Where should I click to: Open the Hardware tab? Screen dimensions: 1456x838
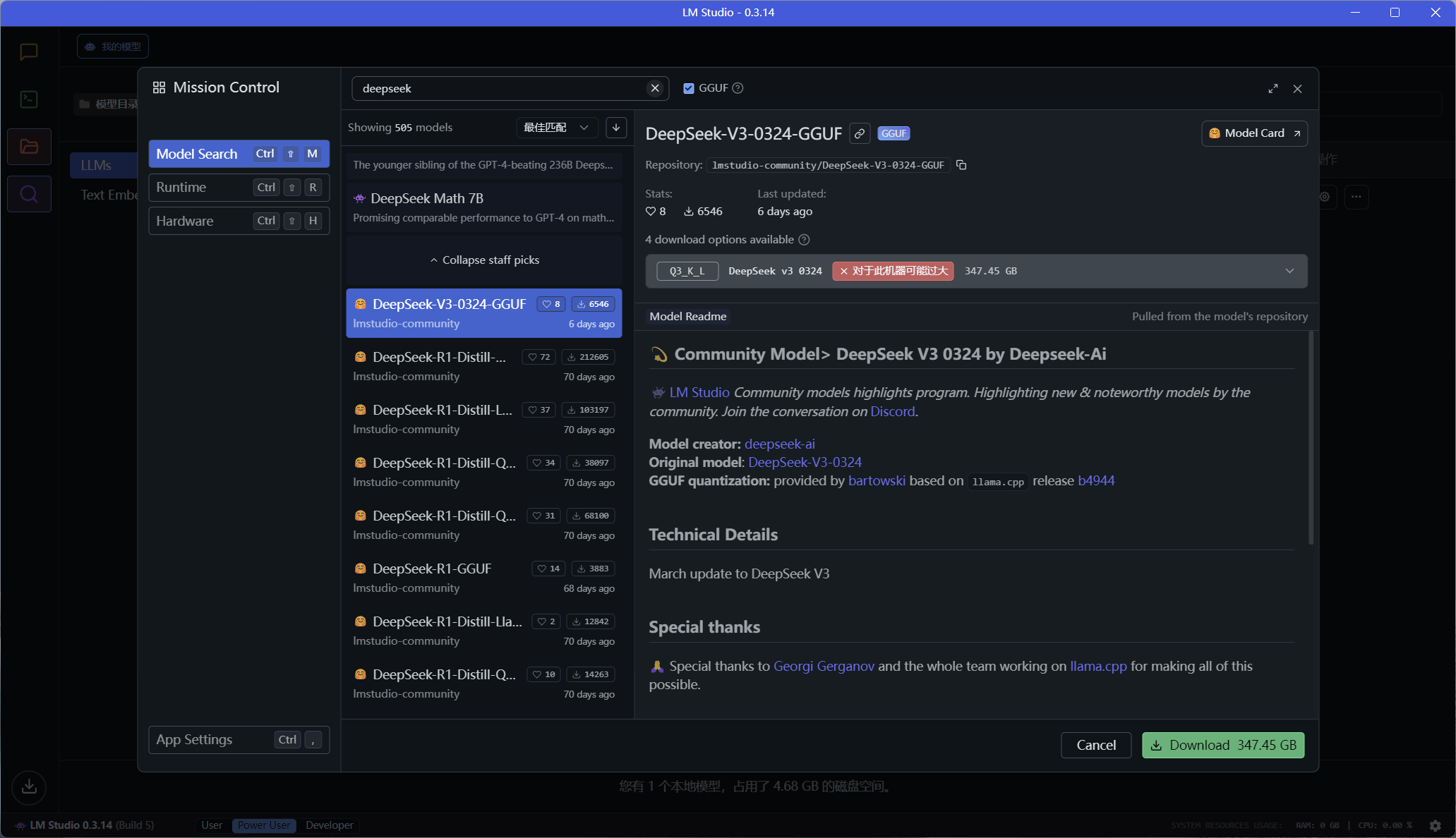(x=239, y=221)
